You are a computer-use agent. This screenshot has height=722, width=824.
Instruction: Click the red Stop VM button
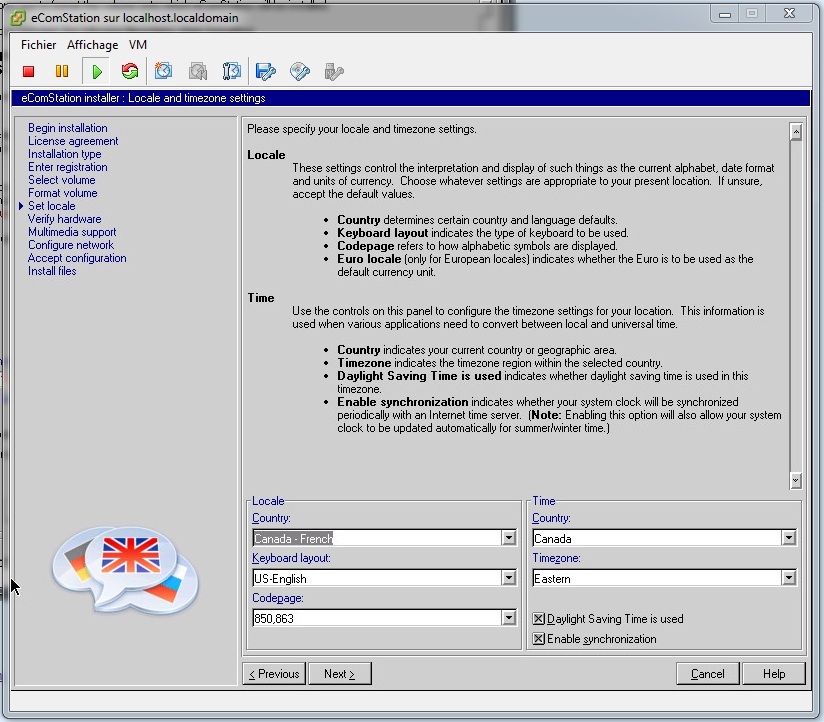(29, 71)
